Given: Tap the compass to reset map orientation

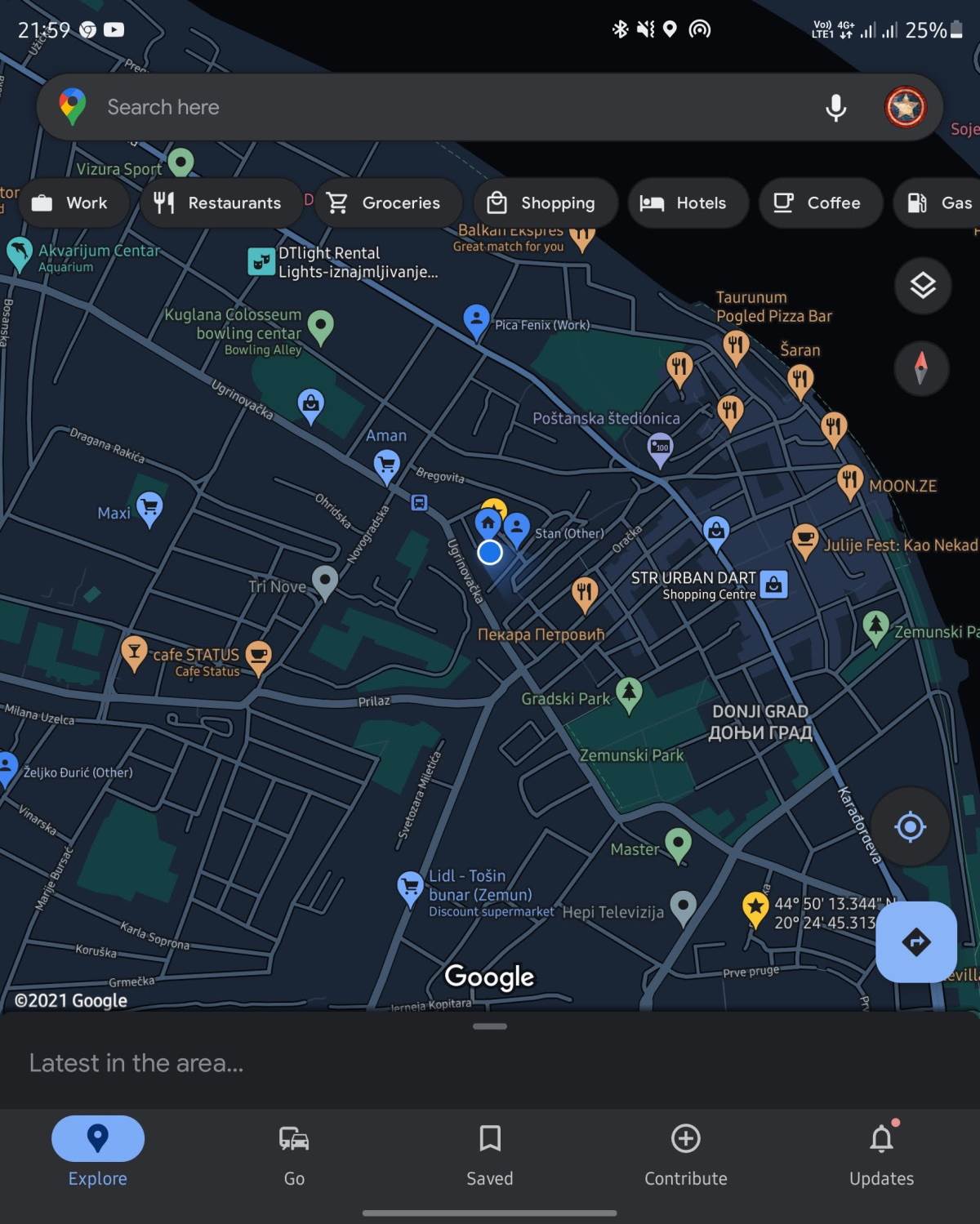Looking at the screenshot, I should [921, 368].
